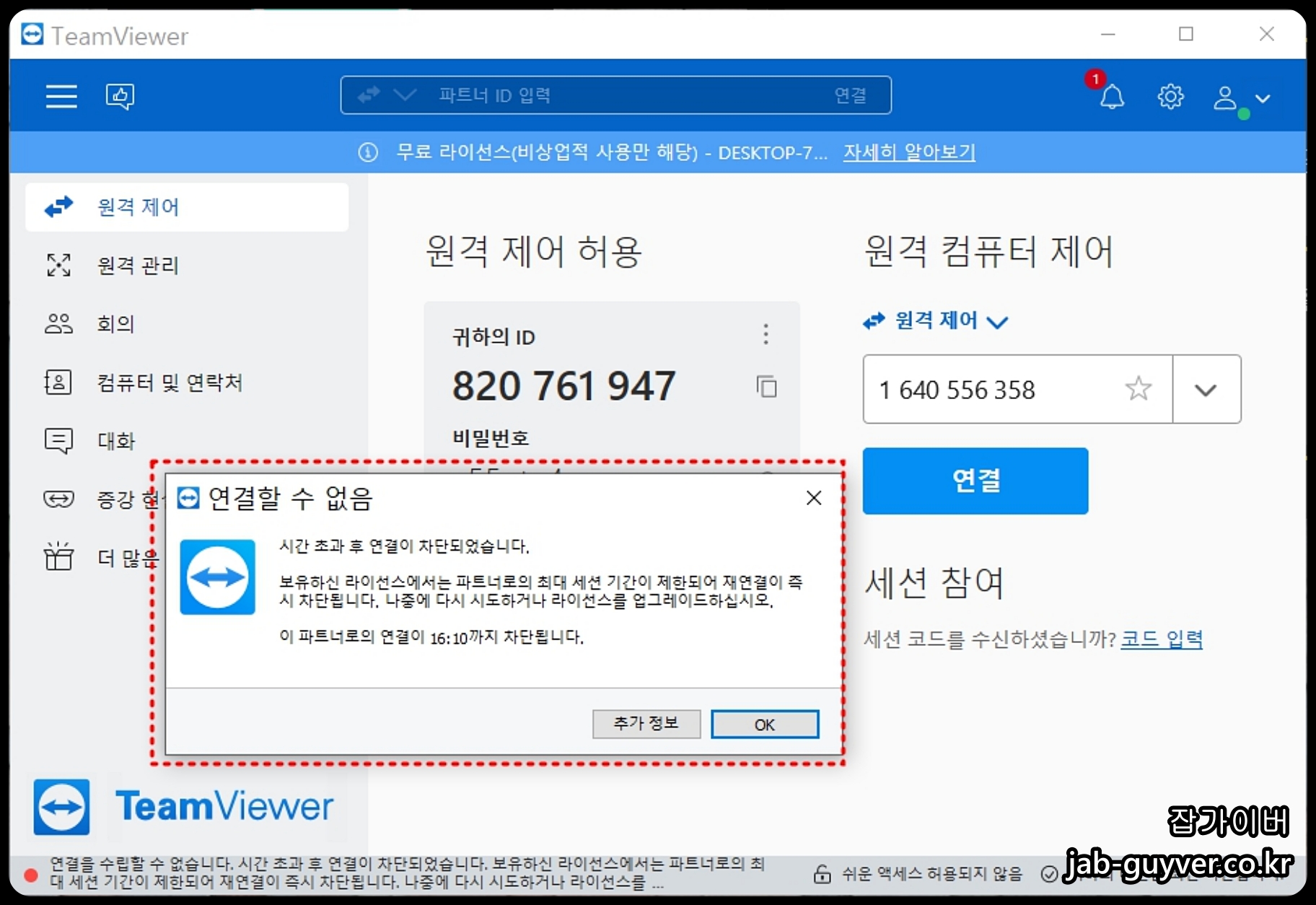Click the 비밀번호 label
This screenshot has height=905, width=1316.
pos(491,438)
